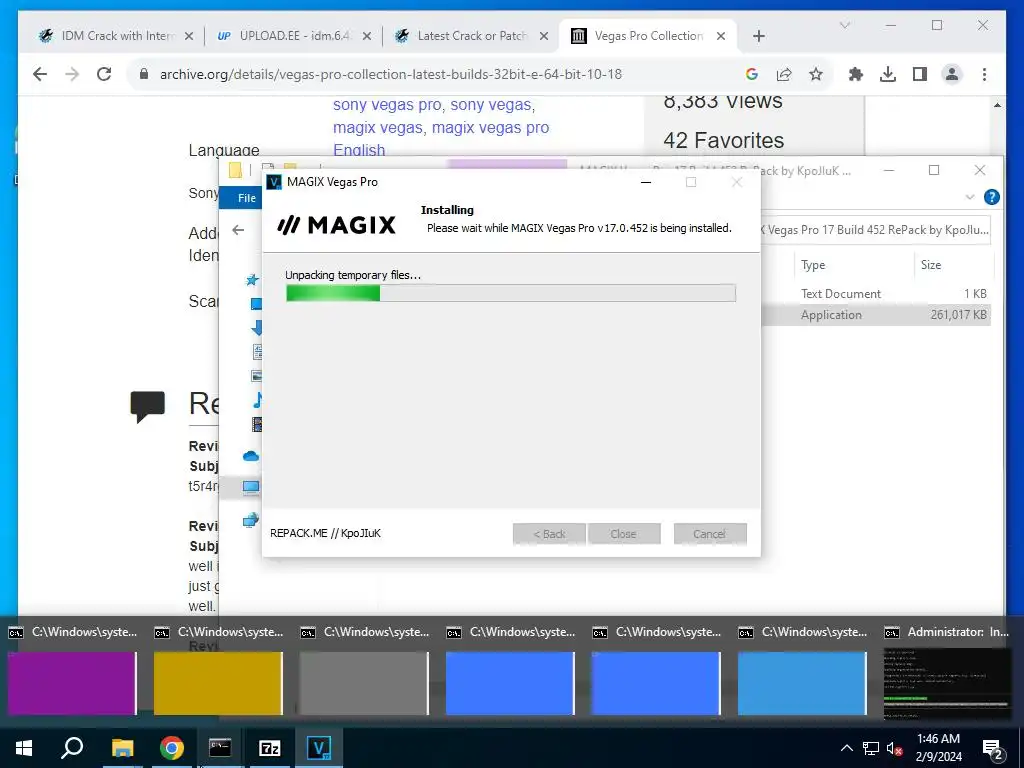Close the UPLOAD.EE tab
Screen dimensions: 1024x768
[367, 36]
